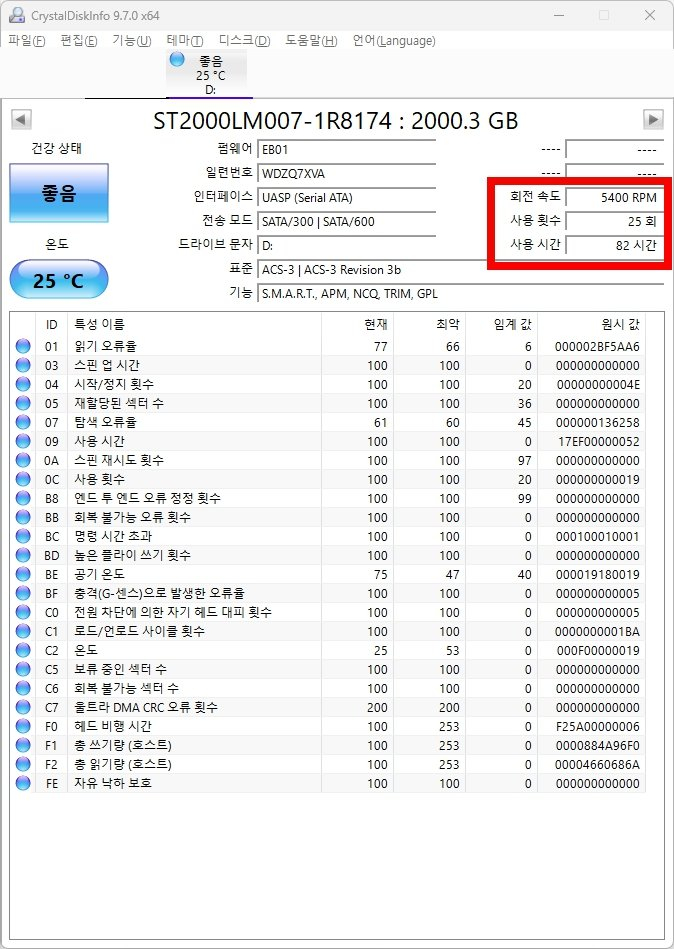Go to next disk with right arrow
Image resolution: width=674 pixels, height=949 pixels.
[653, 119]
